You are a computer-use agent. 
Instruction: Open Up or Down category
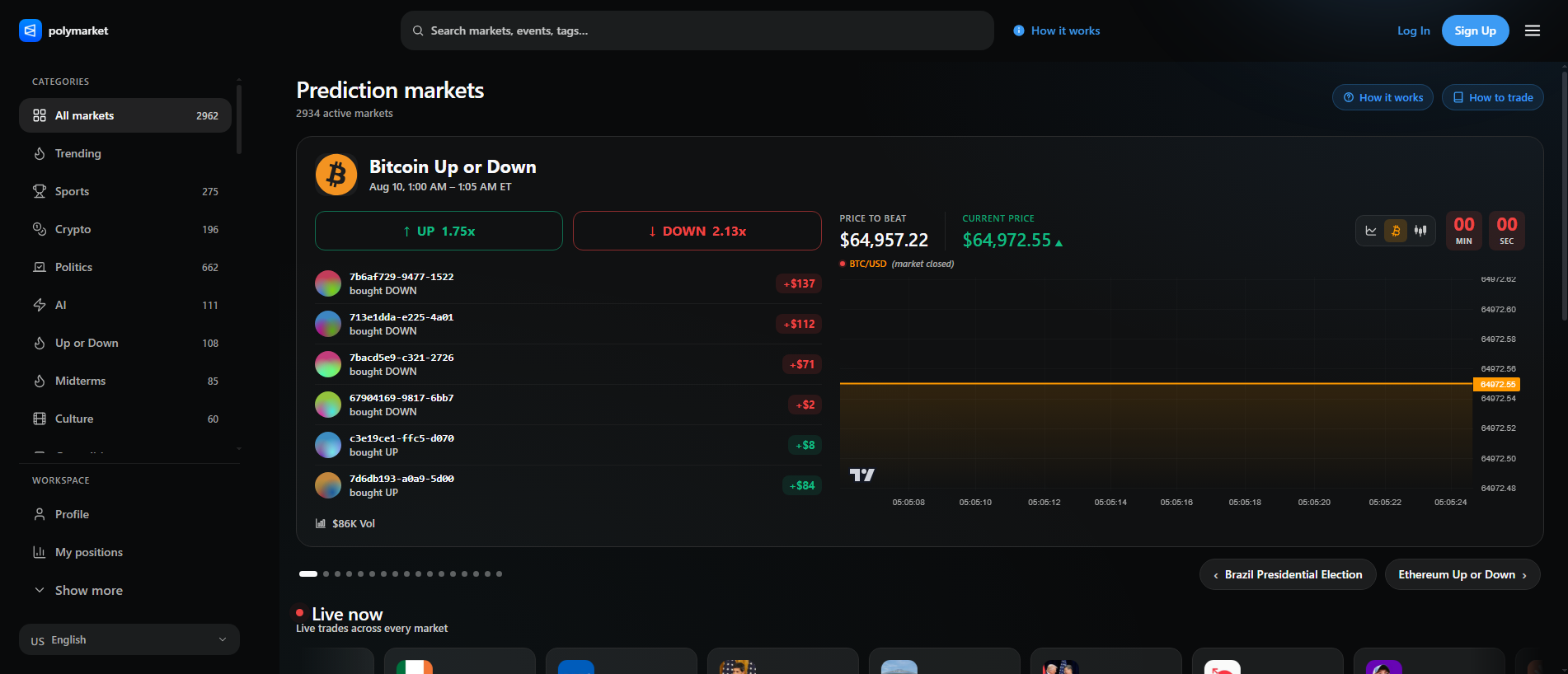click(x=125, y=343)
